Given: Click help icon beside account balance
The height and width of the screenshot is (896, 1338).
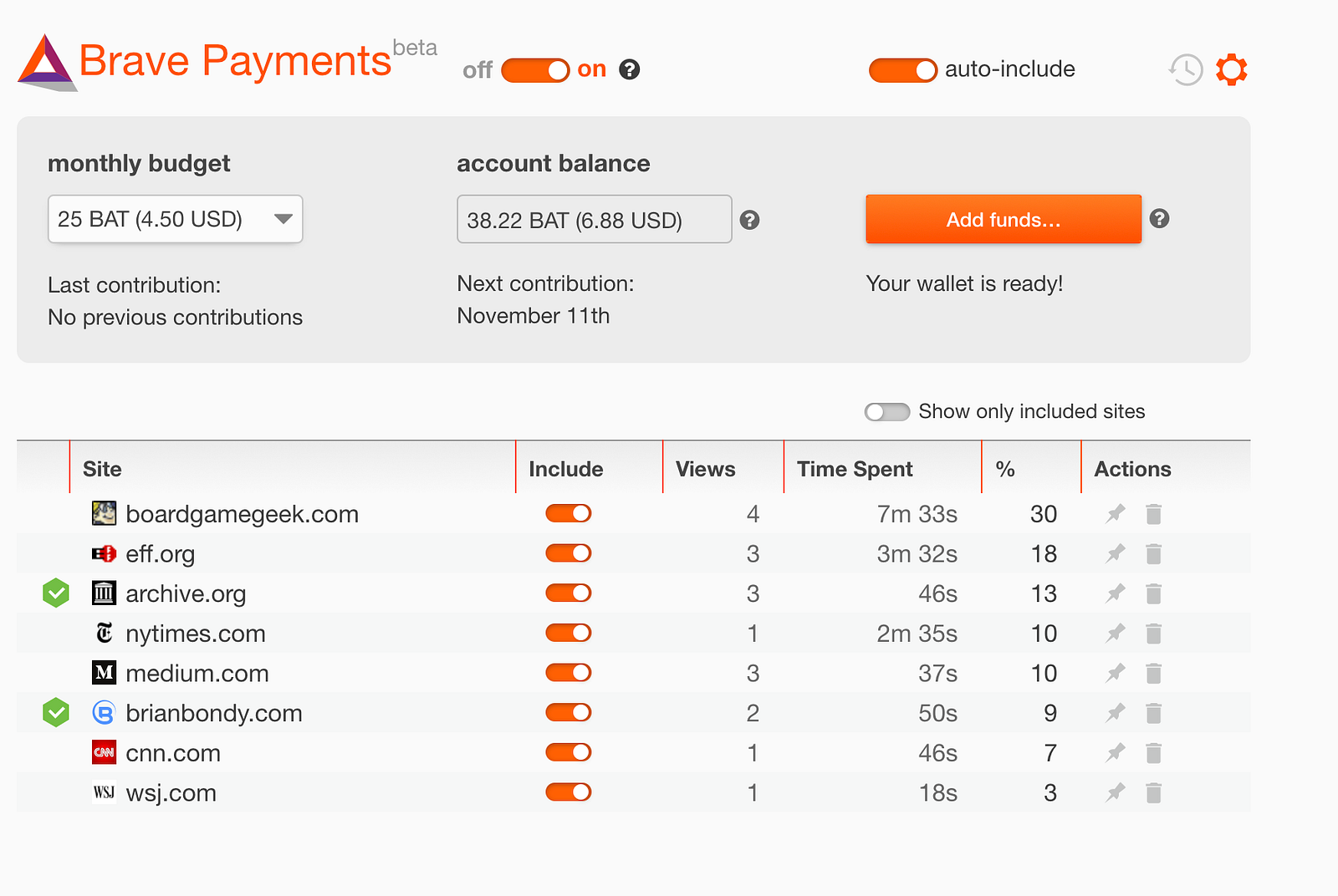Looking at the screenshot, I should coord(750,220).
